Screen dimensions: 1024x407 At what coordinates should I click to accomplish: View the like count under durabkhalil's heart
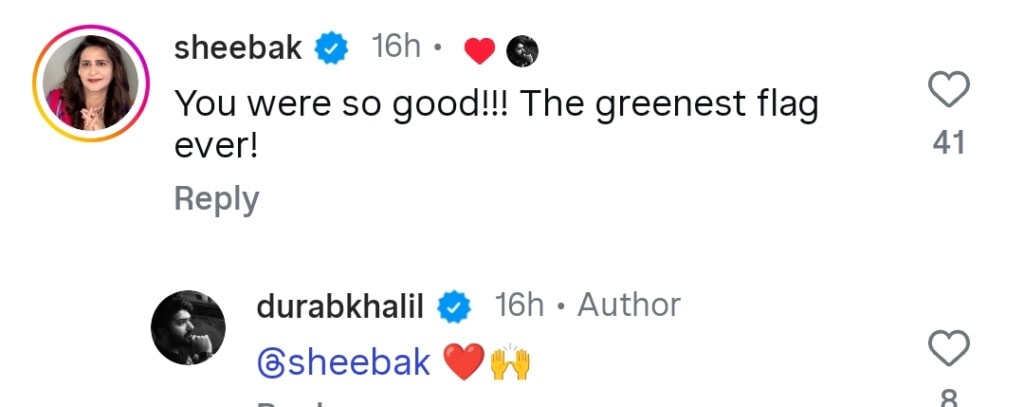pyautogui.click(x=948, y=398)
